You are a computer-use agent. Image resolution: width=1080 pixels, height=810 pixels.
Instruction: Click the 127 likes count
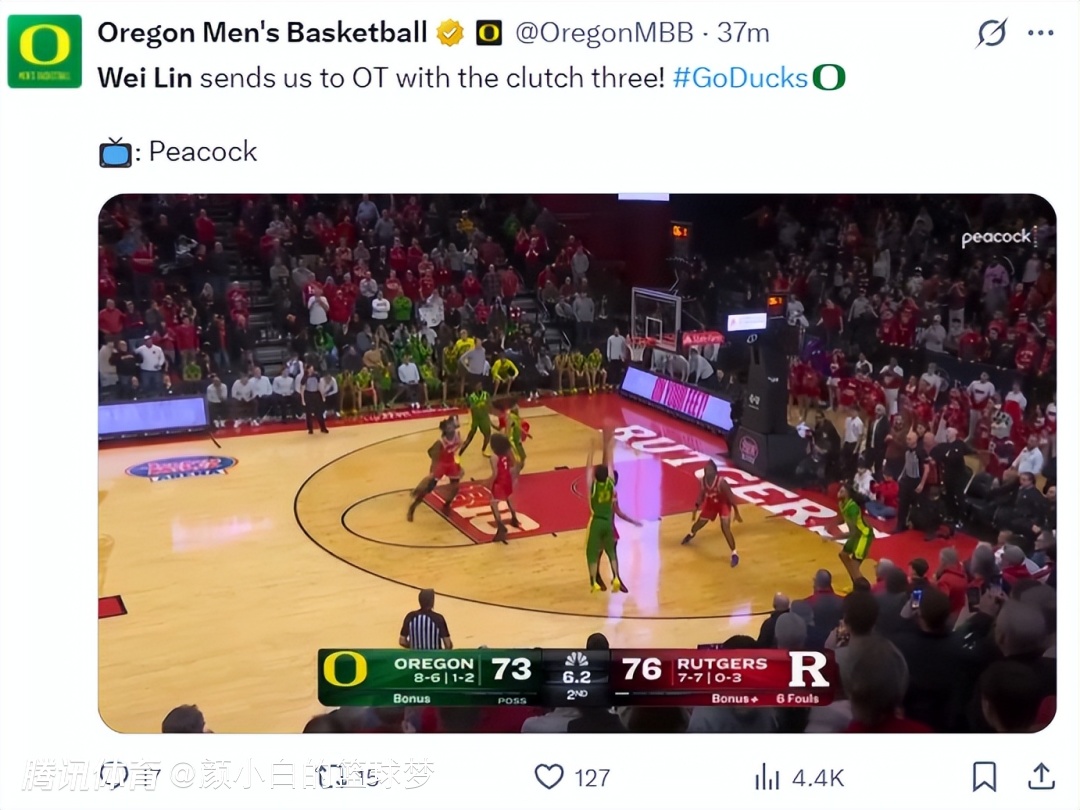coord(592,778)
